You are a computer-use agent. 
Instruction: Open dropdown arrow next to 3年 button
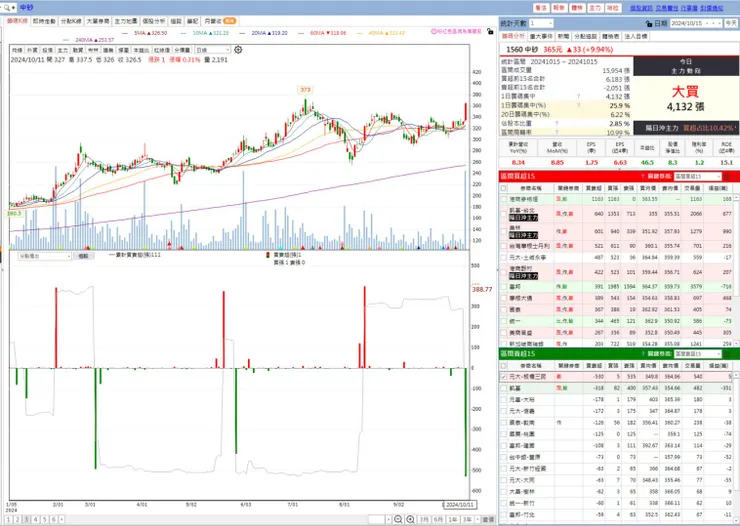coord(478,519)
